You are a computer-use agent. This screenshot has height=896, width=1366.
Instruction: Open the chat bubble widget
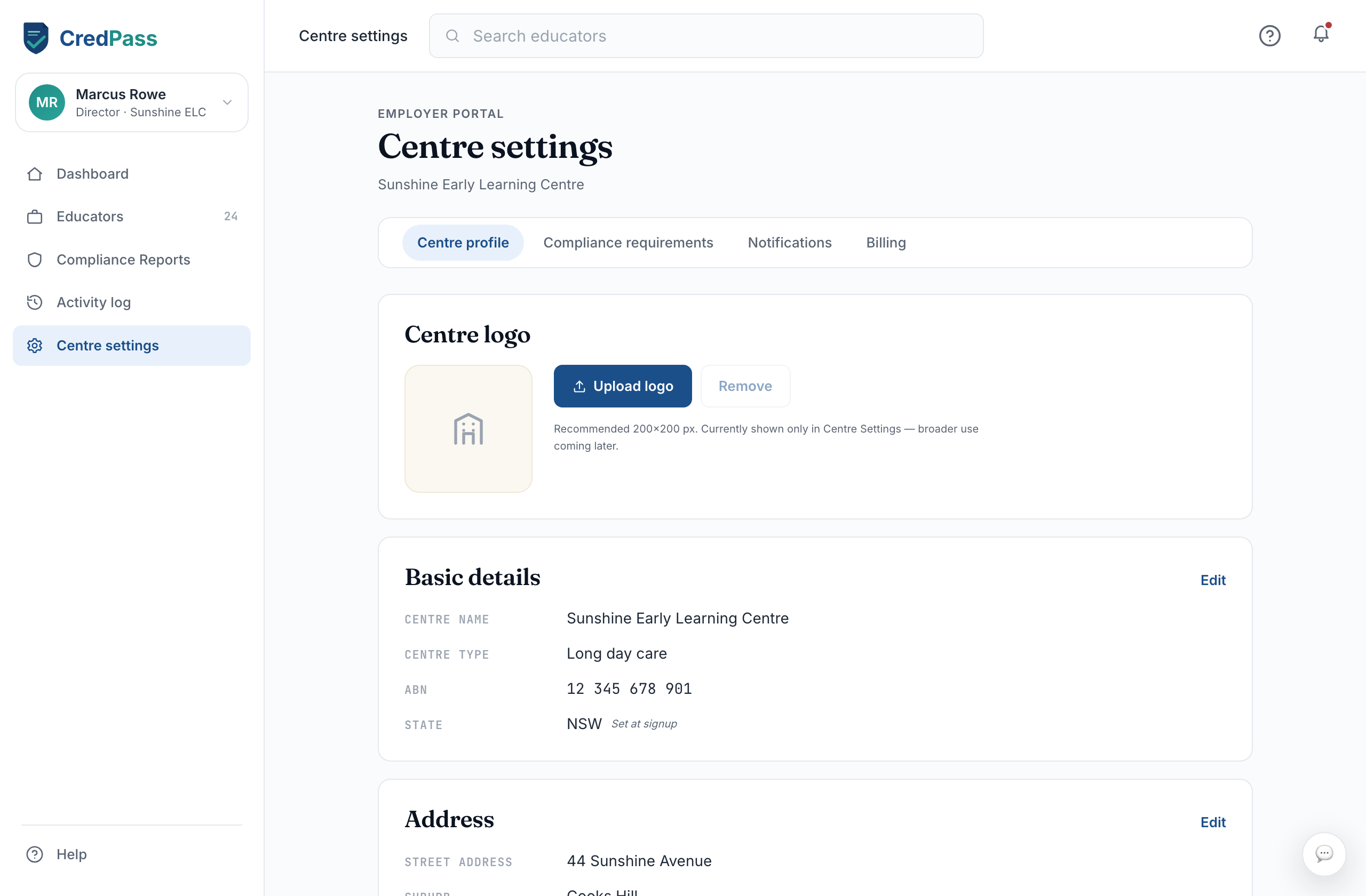pyautogui.click(x=1323, y=853)
